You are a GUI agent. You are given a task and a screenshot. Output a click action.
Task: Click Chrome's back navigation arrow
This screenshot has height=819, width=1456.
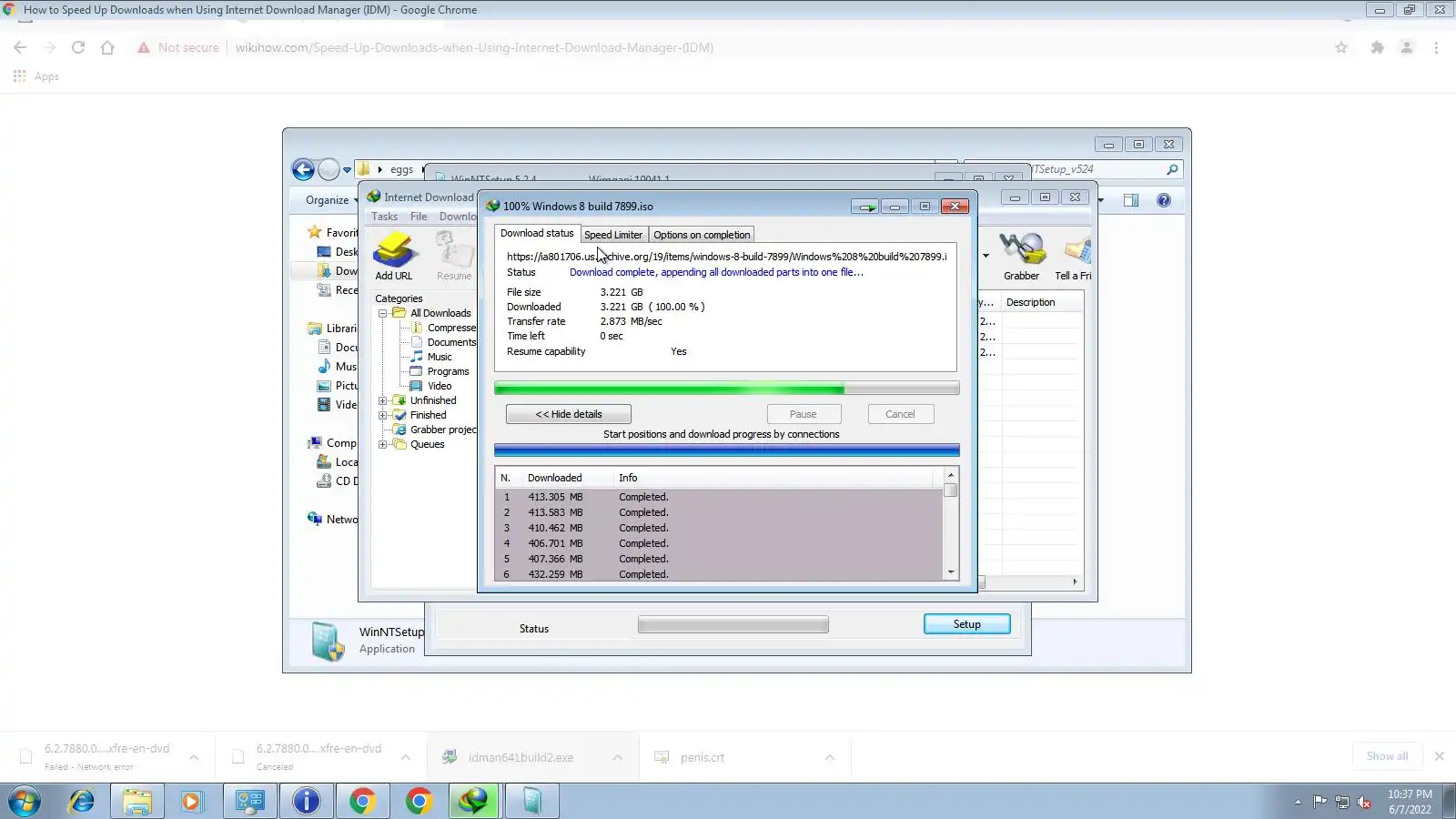click(20, 47)
